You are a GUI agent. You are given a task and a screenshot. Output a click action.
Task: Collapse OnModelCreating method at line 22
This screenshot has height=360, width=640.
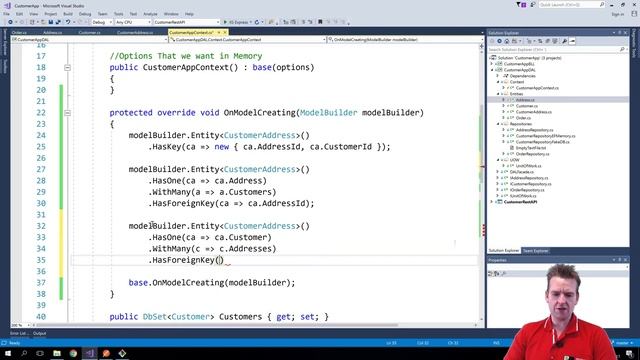point(67,113)
